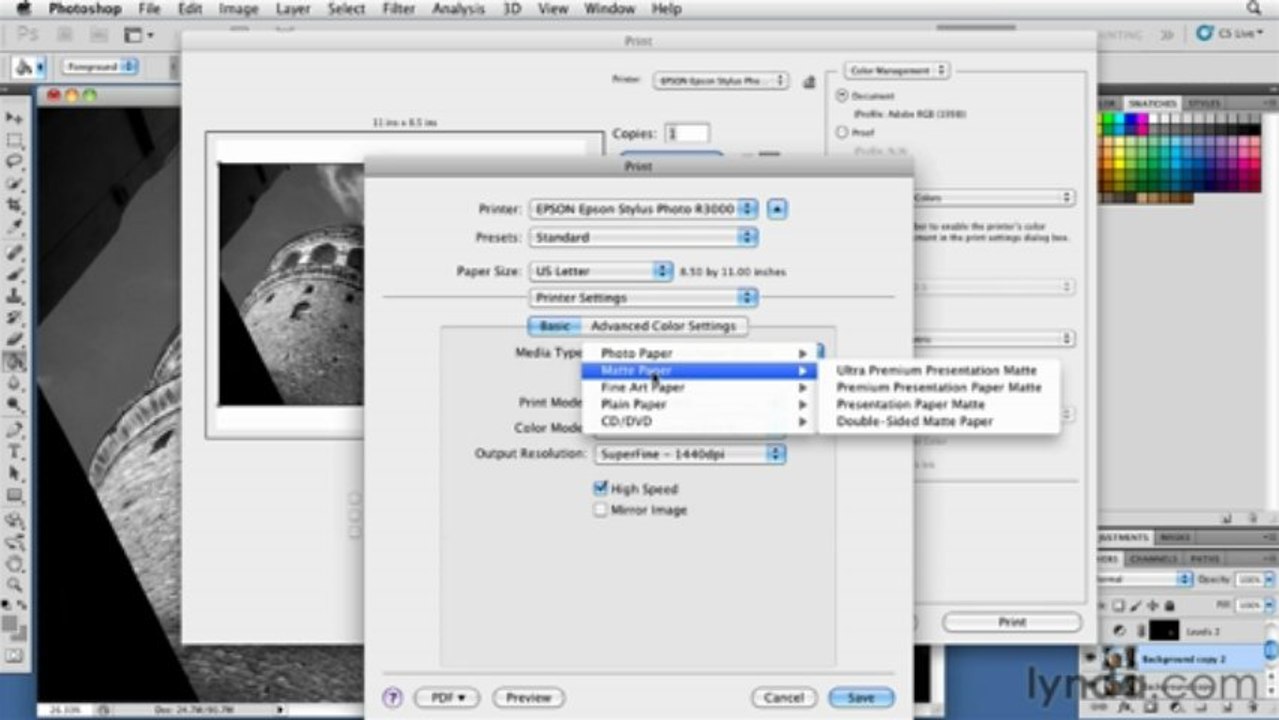1279x720 pixels.
Task: Select the Rectangular Marquee tool
Action: coord(15,140)
